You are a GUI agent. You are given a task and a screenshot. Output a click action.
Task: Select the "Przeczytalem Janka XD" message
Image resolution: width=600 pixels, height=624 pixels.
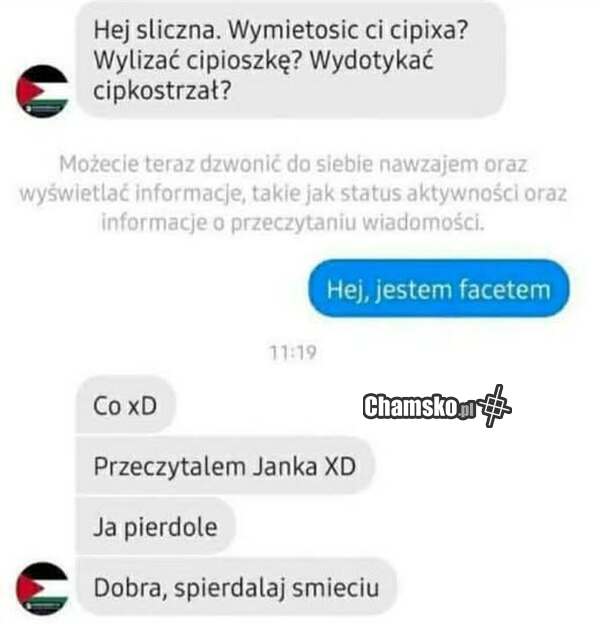point(225,466)
